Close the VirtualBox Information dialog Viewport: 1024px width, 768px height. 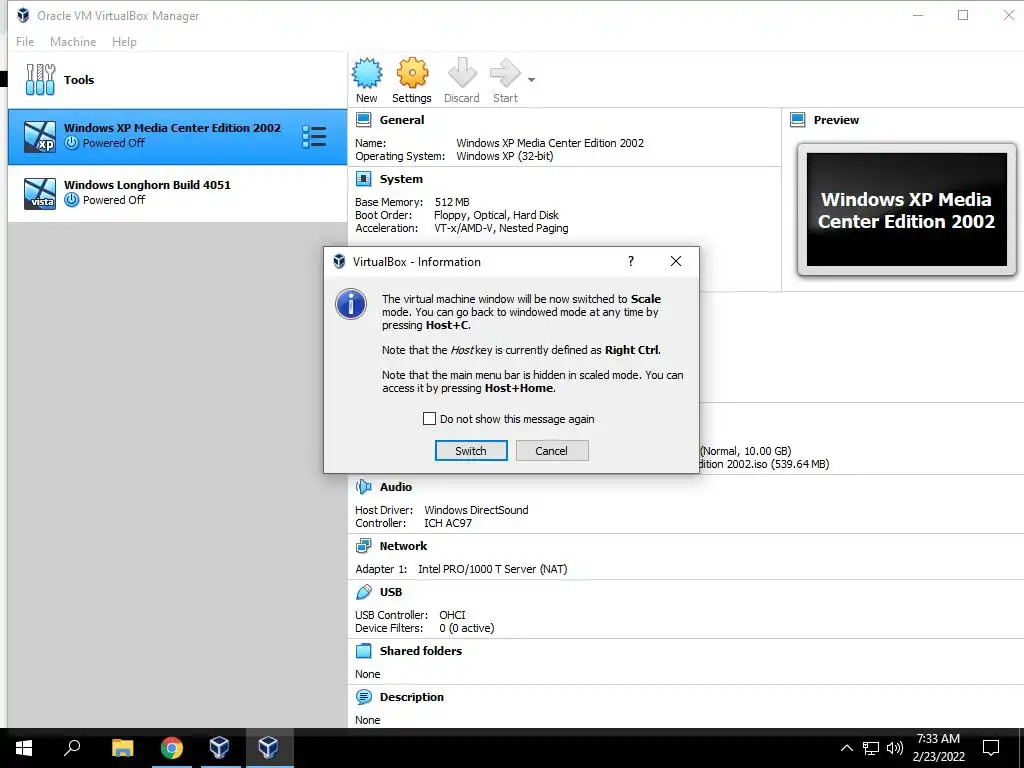pyautogui.click(x=676, y=261)
